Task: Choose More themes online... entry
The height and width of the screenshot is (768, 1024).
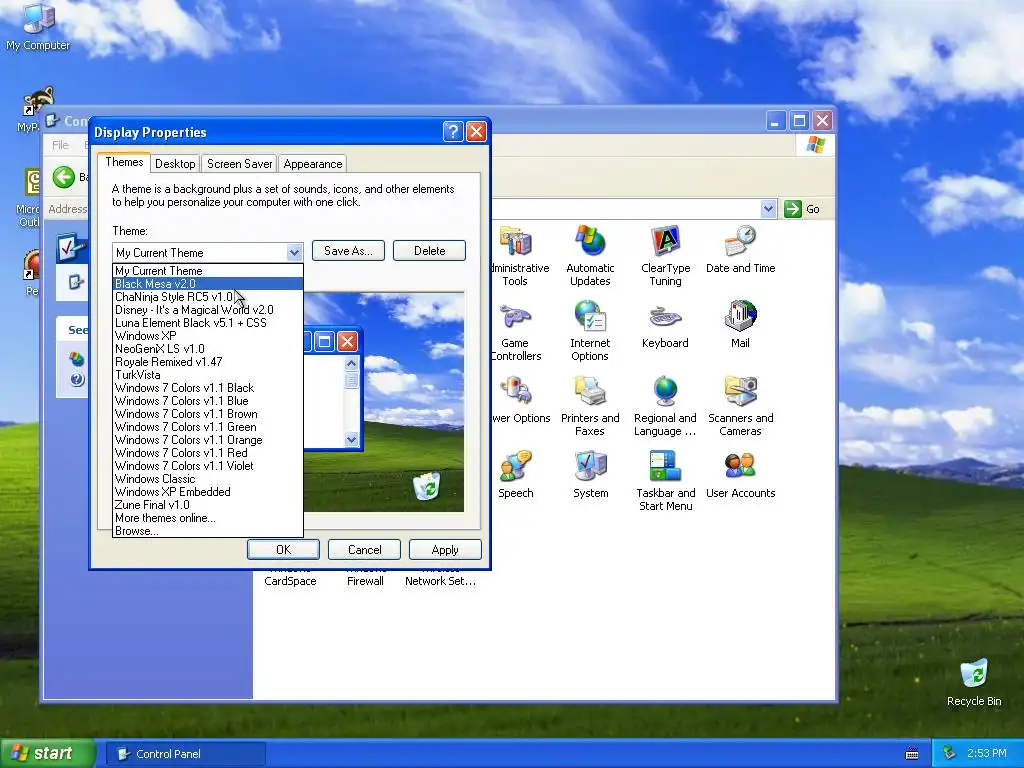Action: click(x=208, y=518)
